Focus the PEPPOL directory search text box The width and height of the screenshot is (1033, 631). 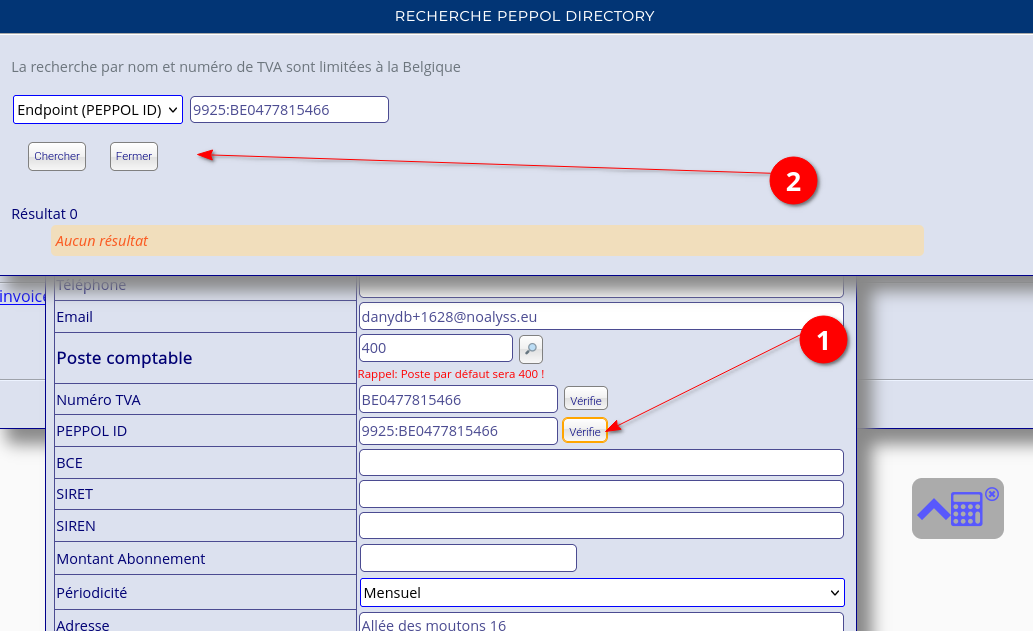coord(289,110)
